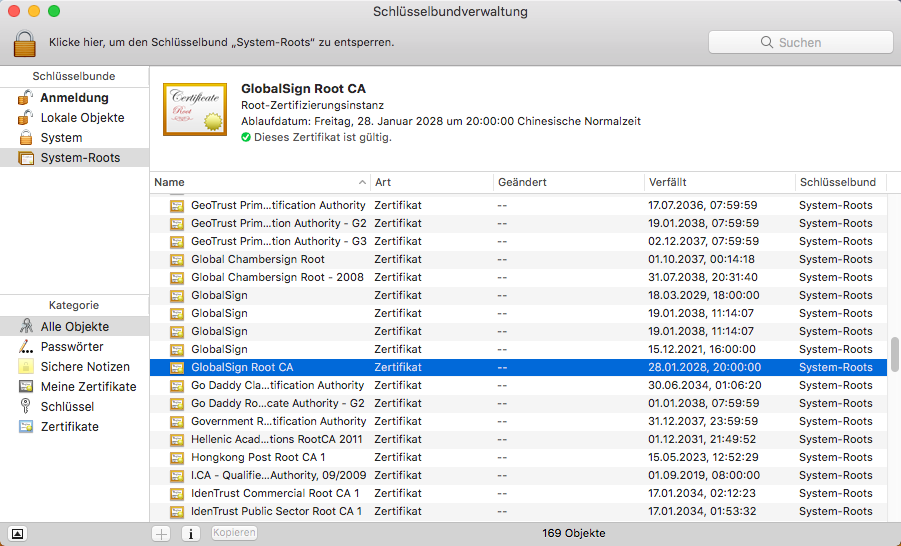Click the Anmeldung unlocked padlock icon
Image resolution: width=901 pixels, height=546 pixels.
[x=25, y=98]
